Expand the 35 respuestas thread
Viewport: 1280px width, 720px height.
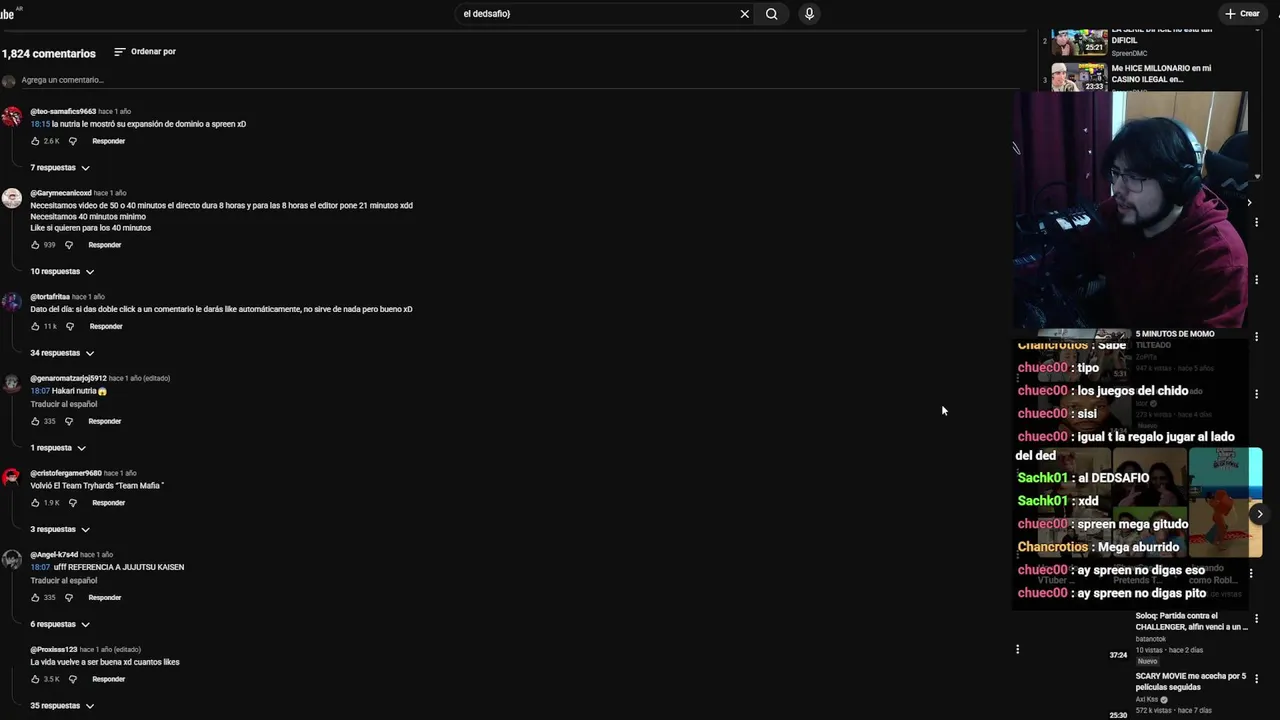pos(62,706)
